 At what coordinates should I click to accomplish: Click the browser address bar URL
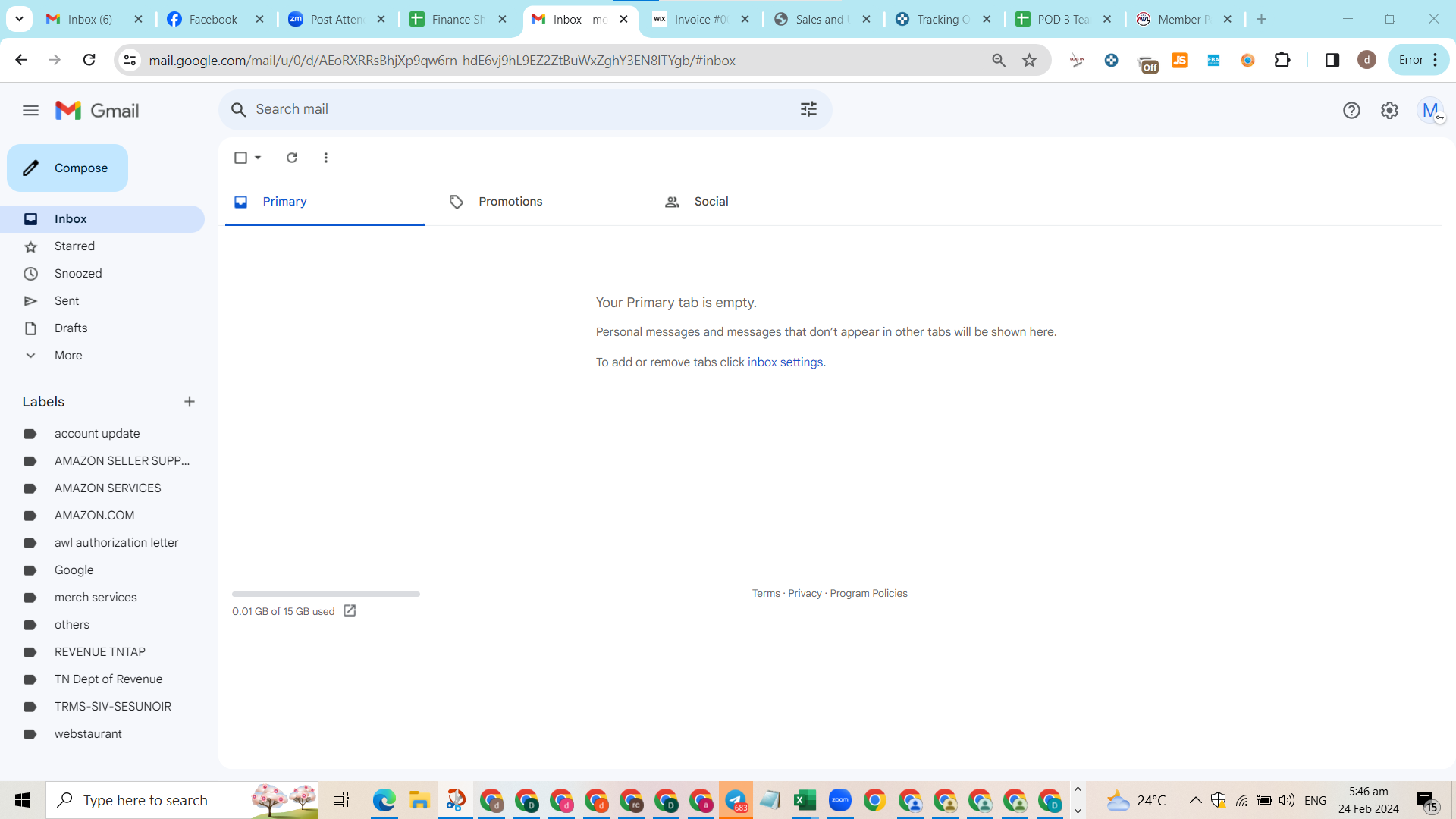(442, 61)
